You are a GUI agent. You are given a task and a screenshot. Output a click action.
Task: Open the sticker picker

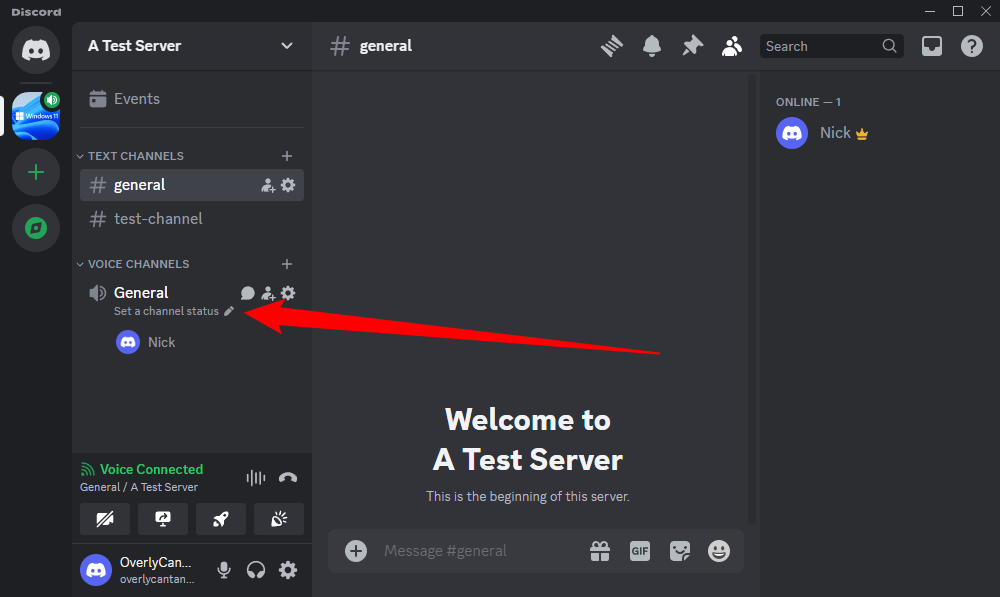pos(680,551)
